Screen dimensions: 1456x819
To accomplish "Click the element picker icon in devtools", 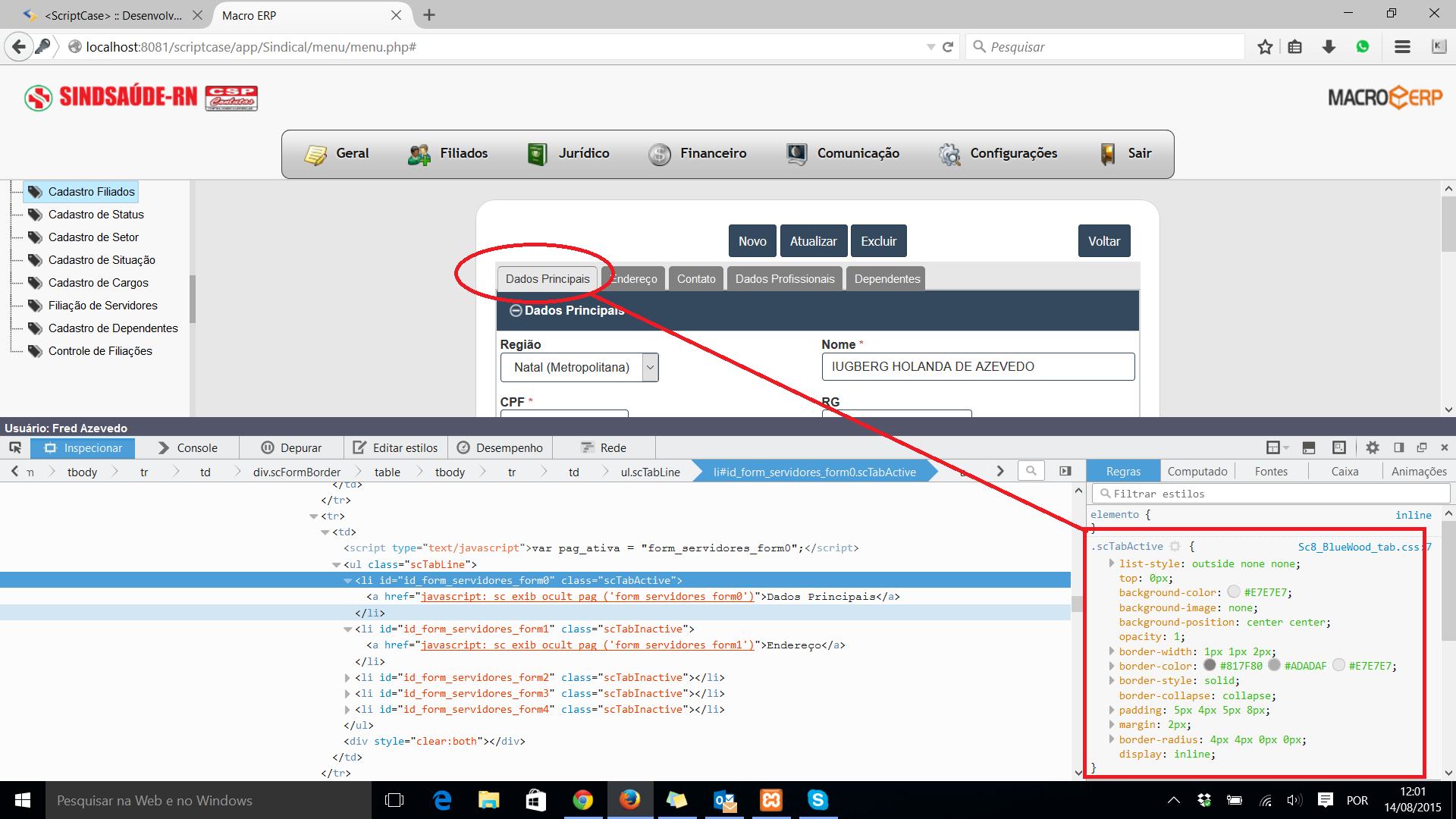I will coord(15,447).
